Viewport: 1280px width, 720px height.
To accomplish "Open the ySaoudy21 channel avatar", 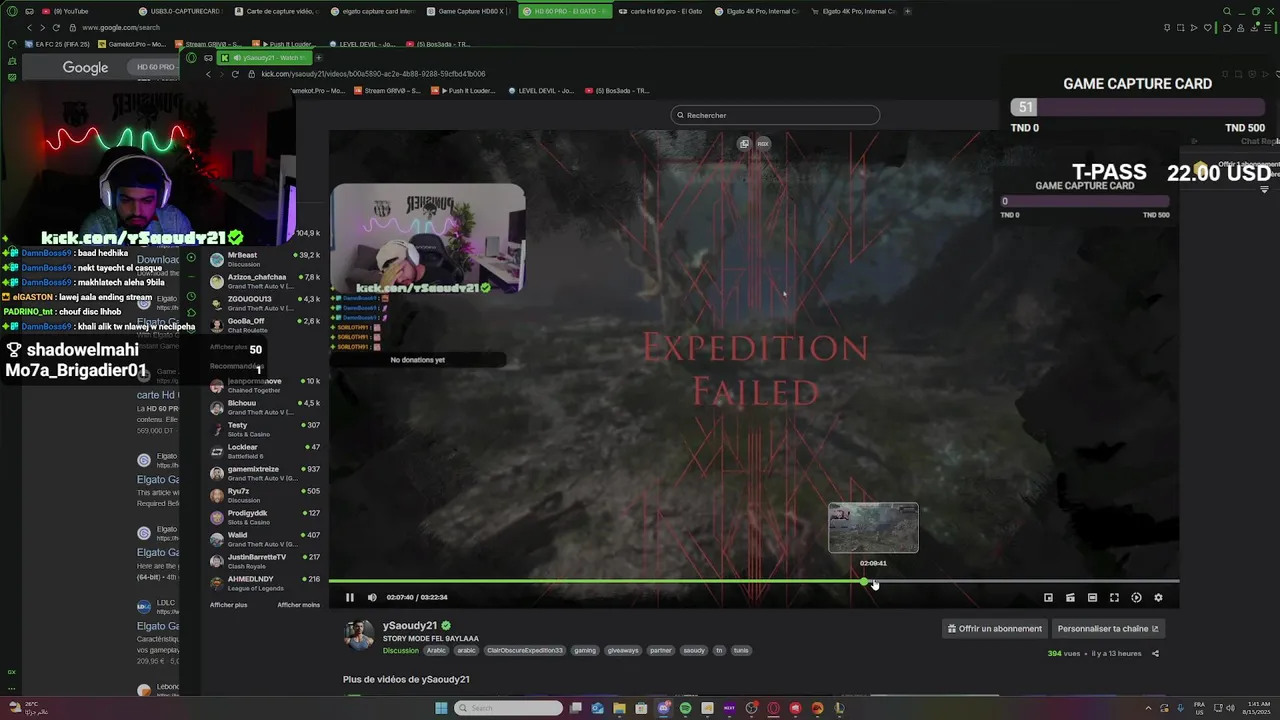I will (360, 635).
